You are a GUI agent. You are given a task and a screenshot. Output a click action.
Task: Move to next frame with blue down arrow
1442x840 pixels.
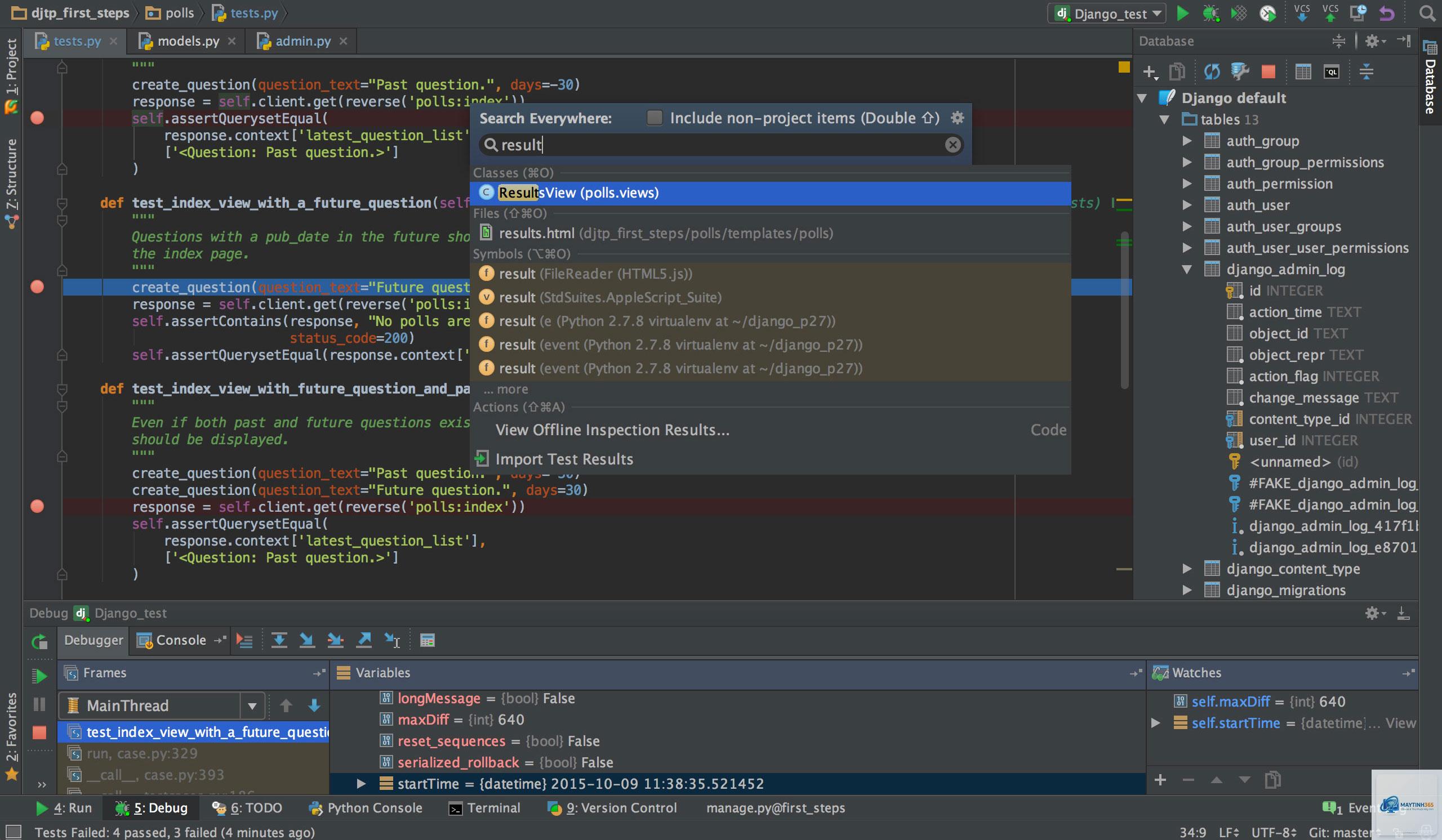click(314, 705)
